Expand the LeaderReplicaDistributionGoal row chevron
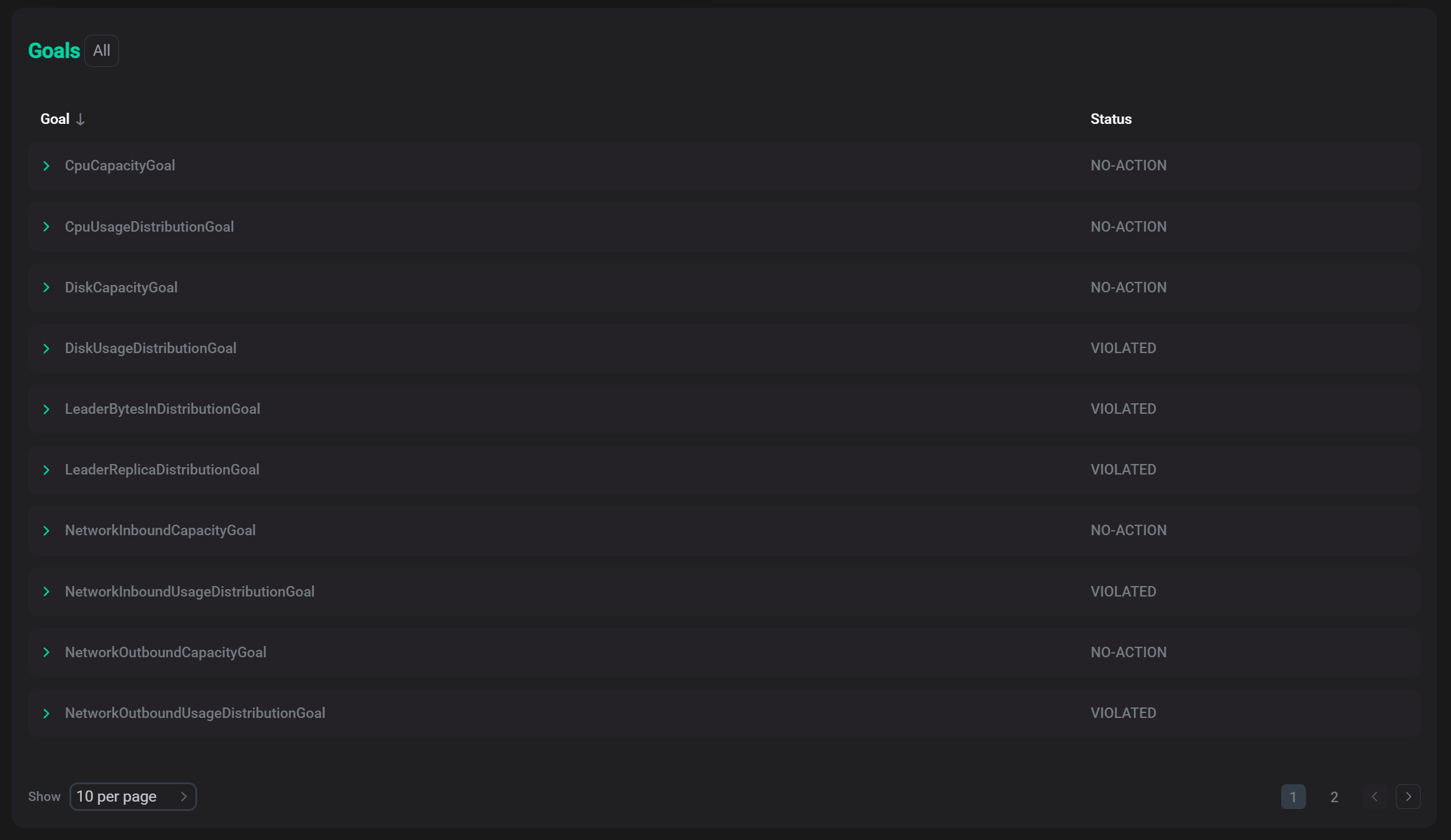 point(46,470)
